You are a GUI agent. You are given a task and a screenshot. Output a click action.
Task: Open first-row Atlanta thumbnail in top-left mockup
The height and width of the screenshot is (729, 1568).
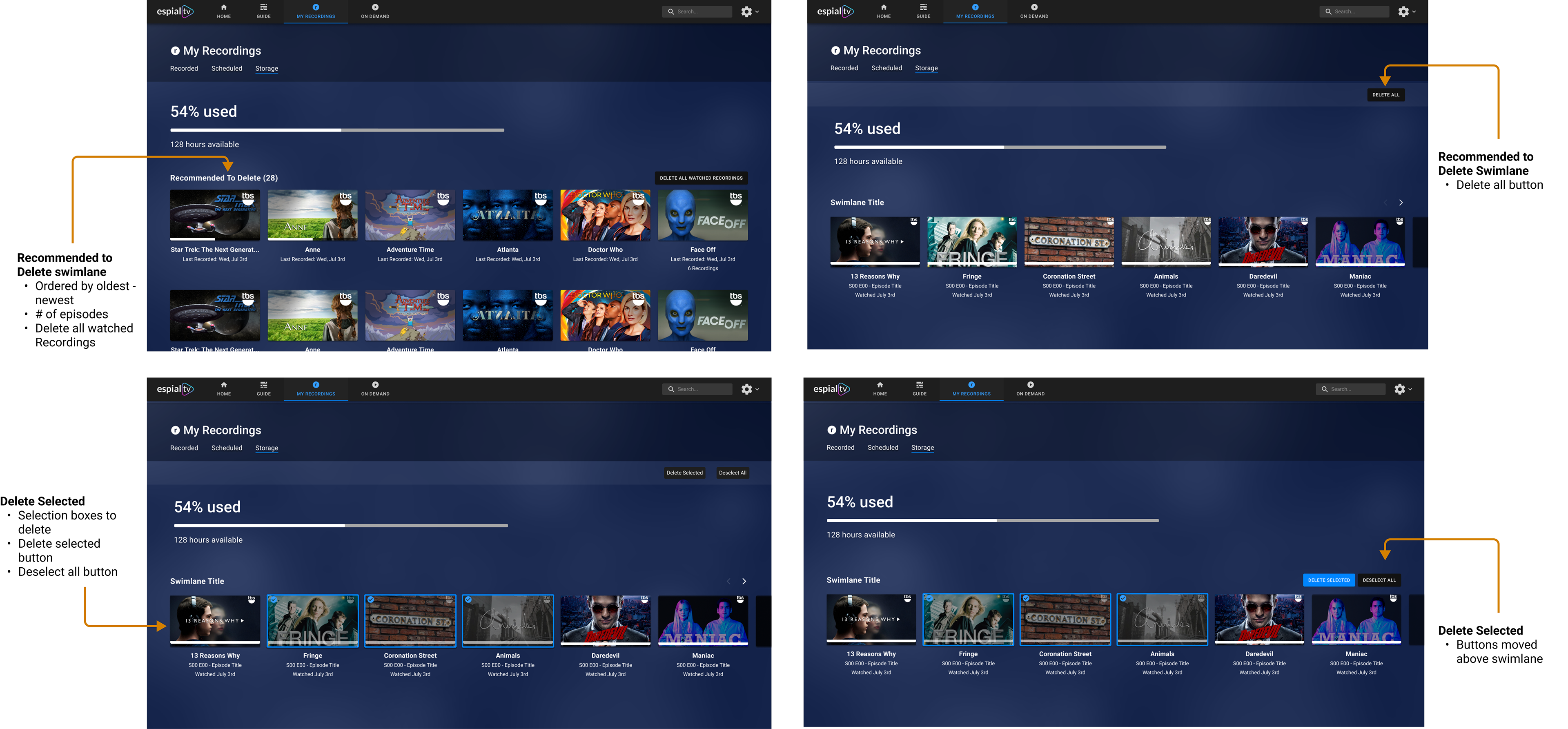click(x=508, y=215)
